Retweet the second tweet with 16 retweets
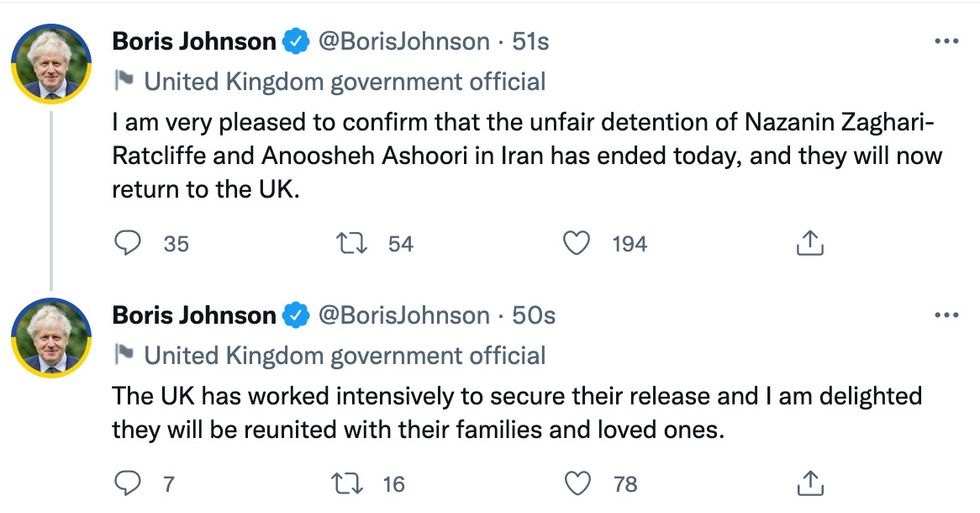Image resolution: width=980 pixels, height=513 pixels. click(x=349, y=484)
